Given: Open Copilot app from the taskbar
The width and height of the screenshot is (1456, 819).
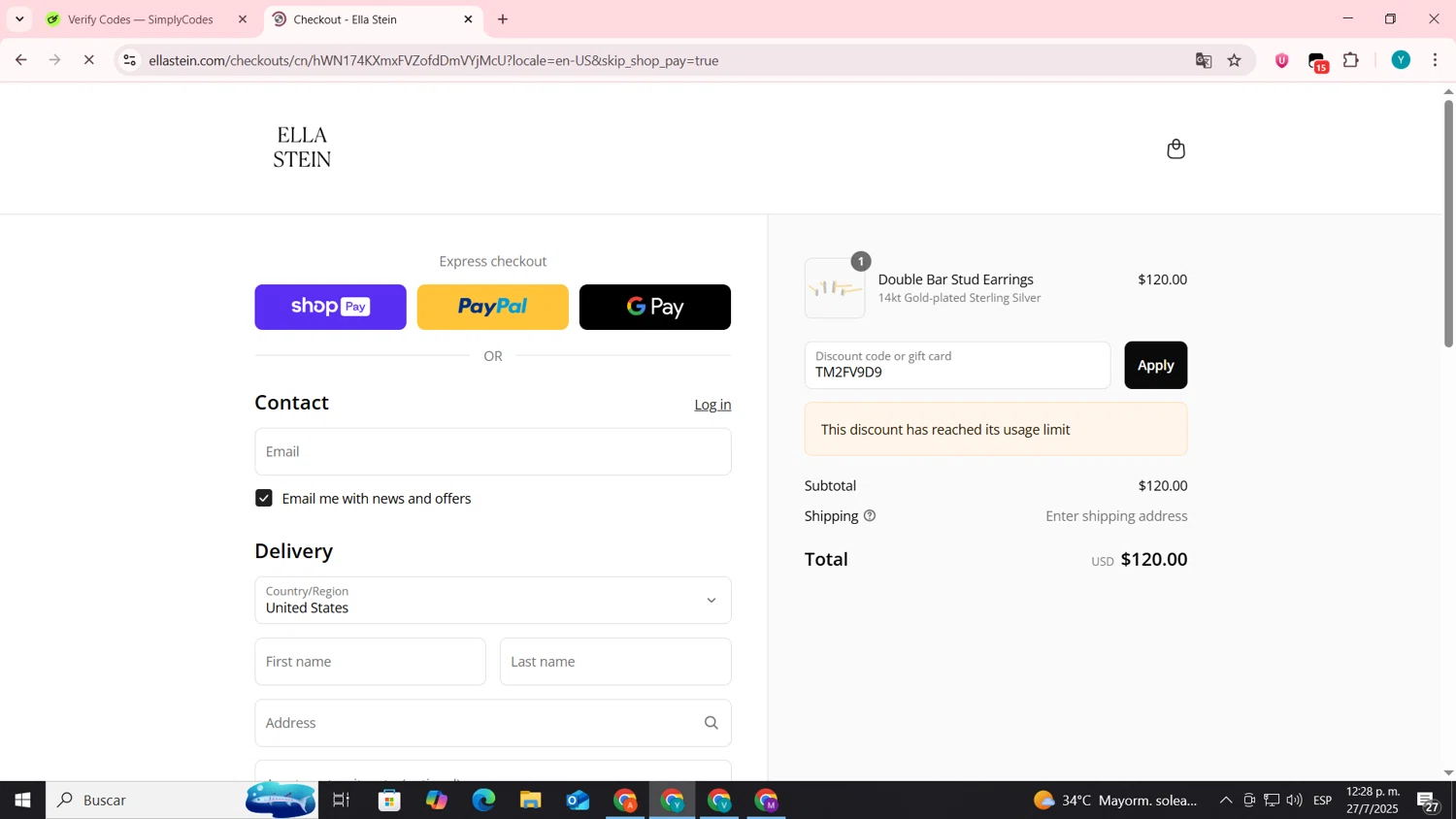Looking at the screenshot, I should point(437,801).
